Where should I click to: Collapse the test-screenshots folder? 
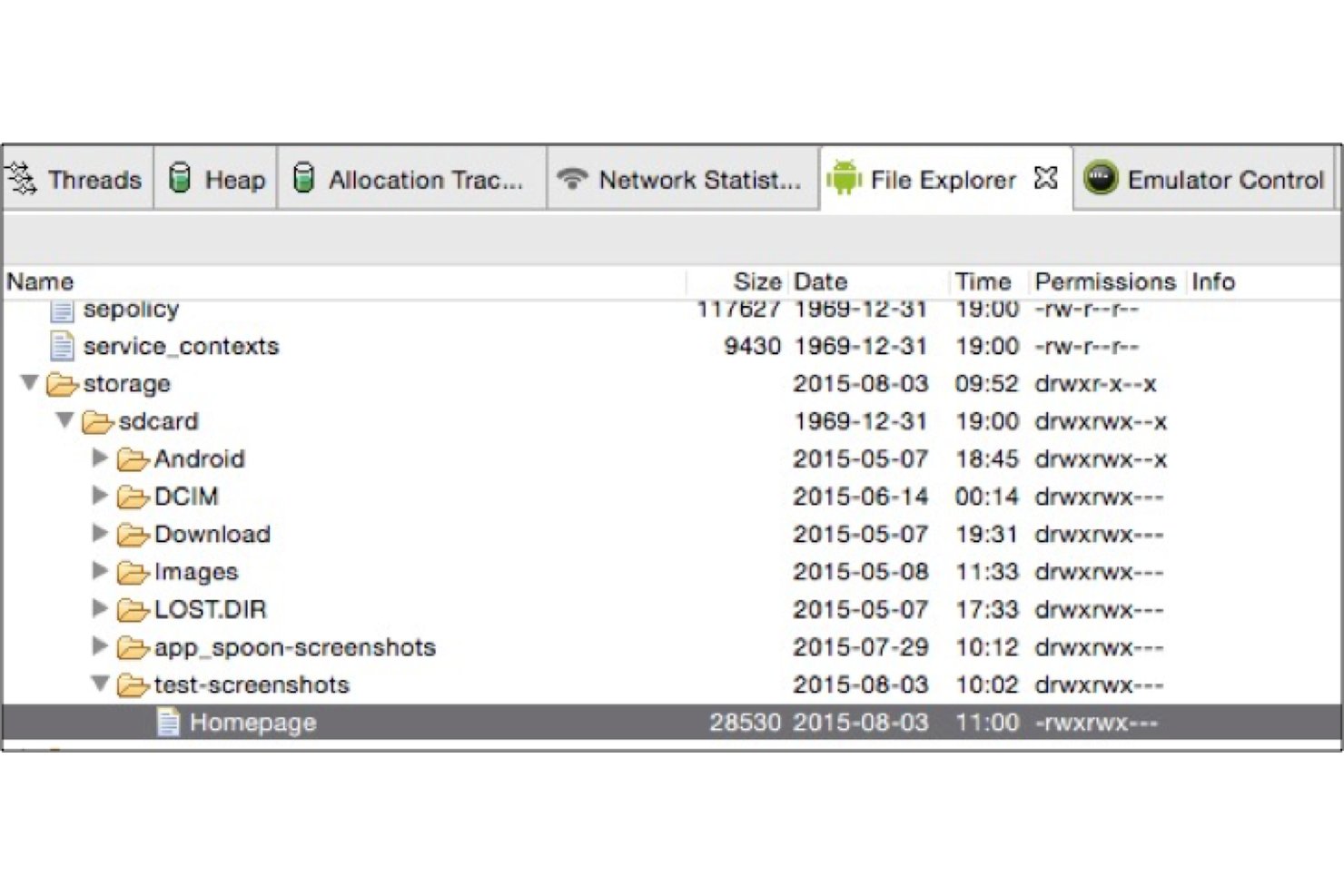[x=101, y=684]
